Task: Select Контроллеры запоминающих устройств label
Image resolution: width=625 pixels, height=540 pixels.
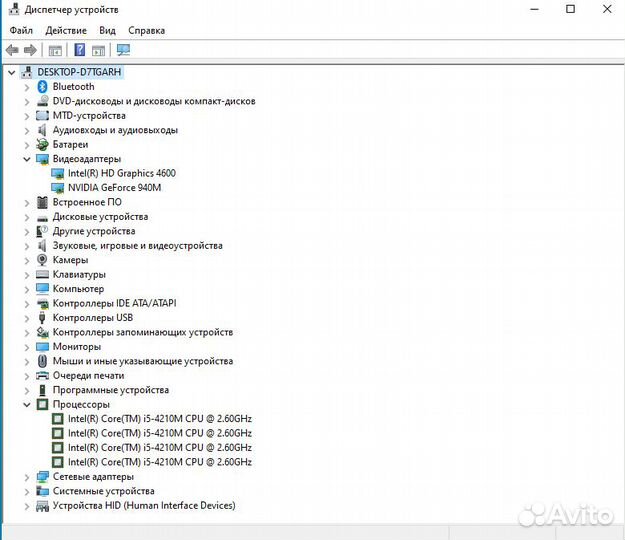Action: (x=143, y=332)
